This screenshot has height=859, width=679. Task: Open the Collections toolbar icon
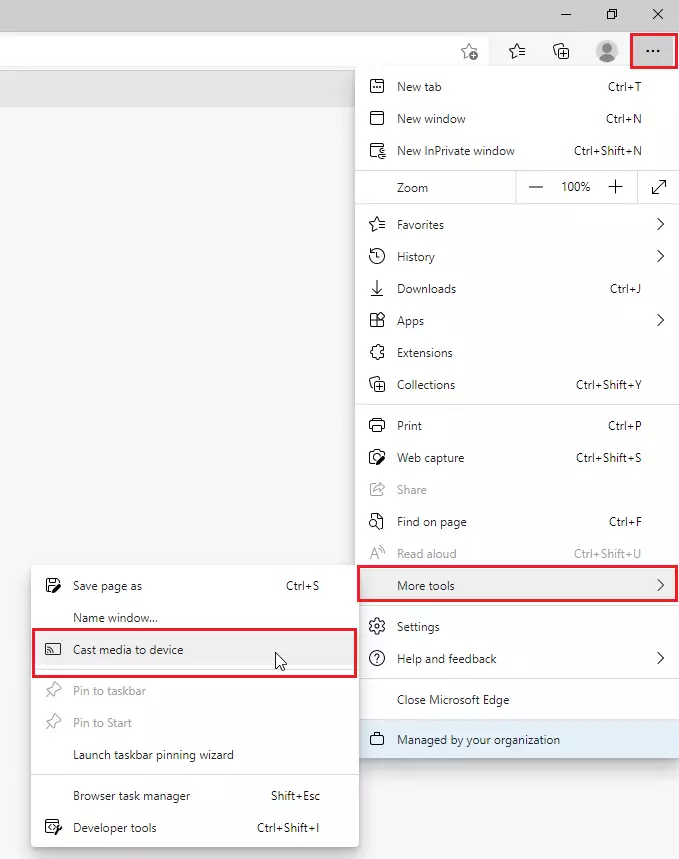(x=561, y=51)
